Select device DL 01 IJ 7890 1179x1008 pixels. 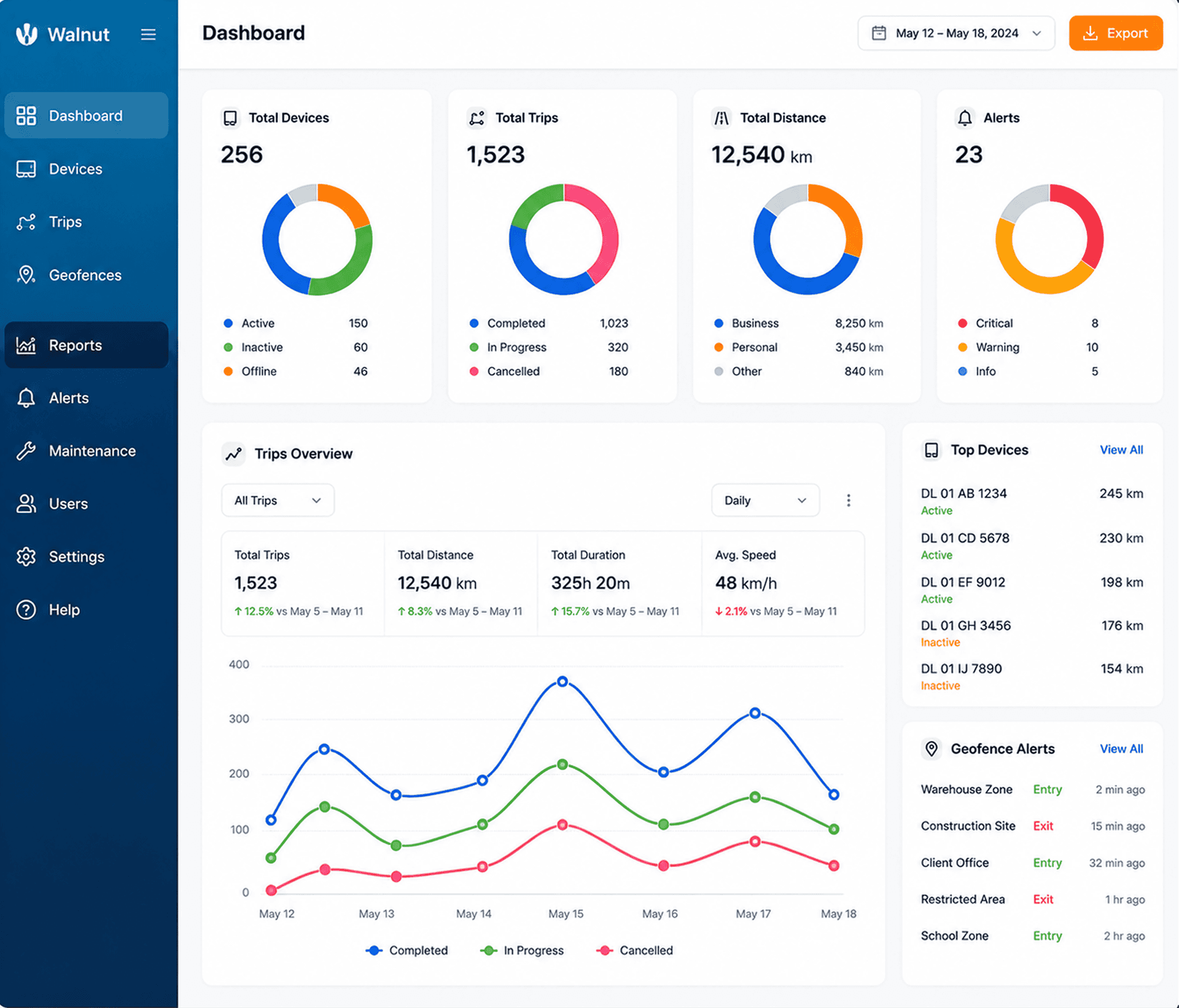tap(1032, 677)
